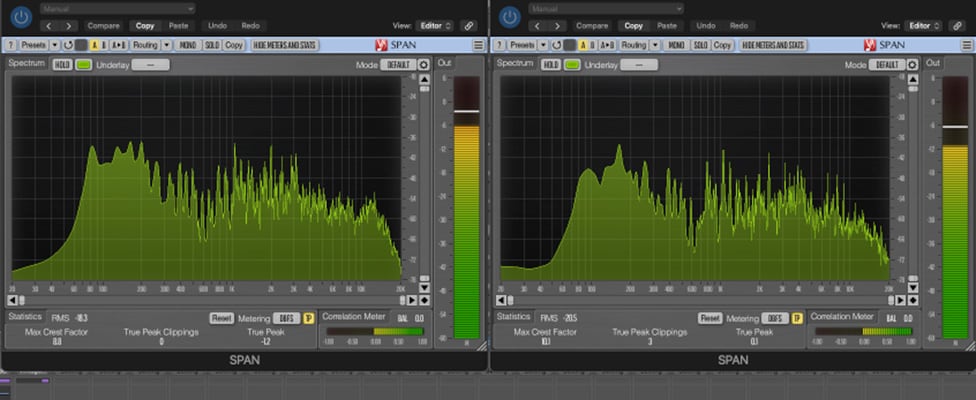Open the Metering DBFS selector in the left SPAN
Viewport: 976px width, 400px height.
click(286, 318)
